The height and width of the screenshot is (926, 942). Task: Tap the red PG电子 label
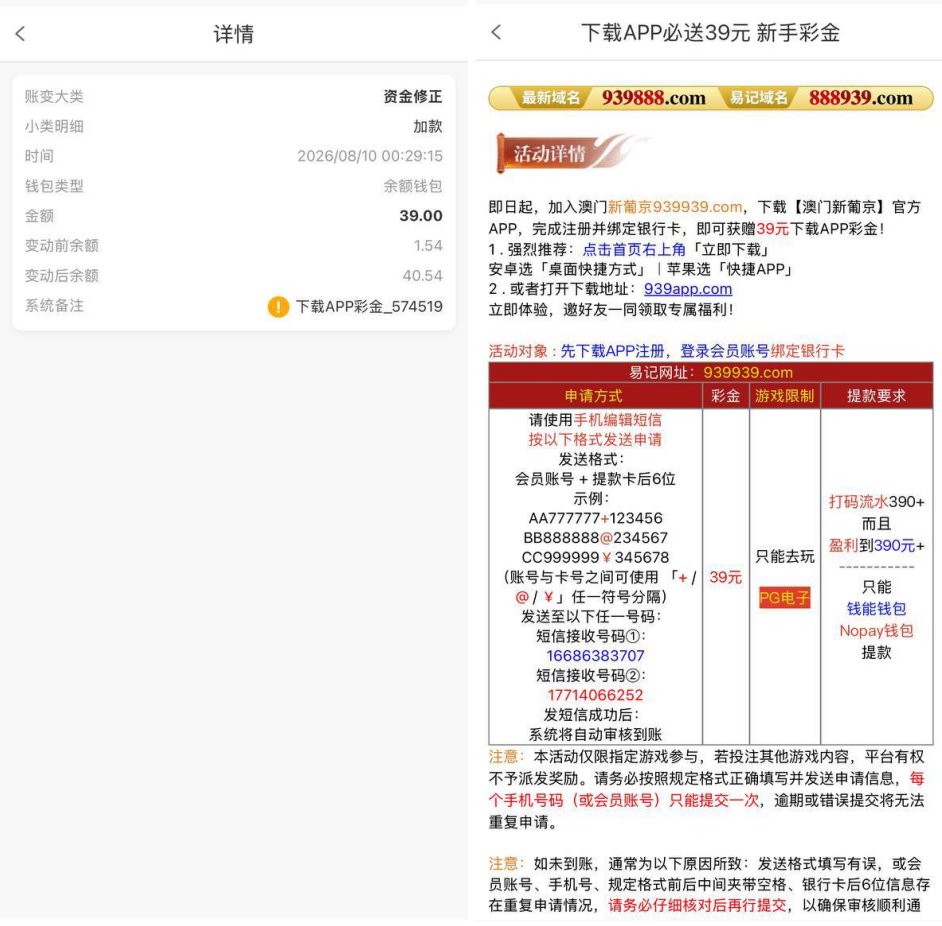coord(785,597)
